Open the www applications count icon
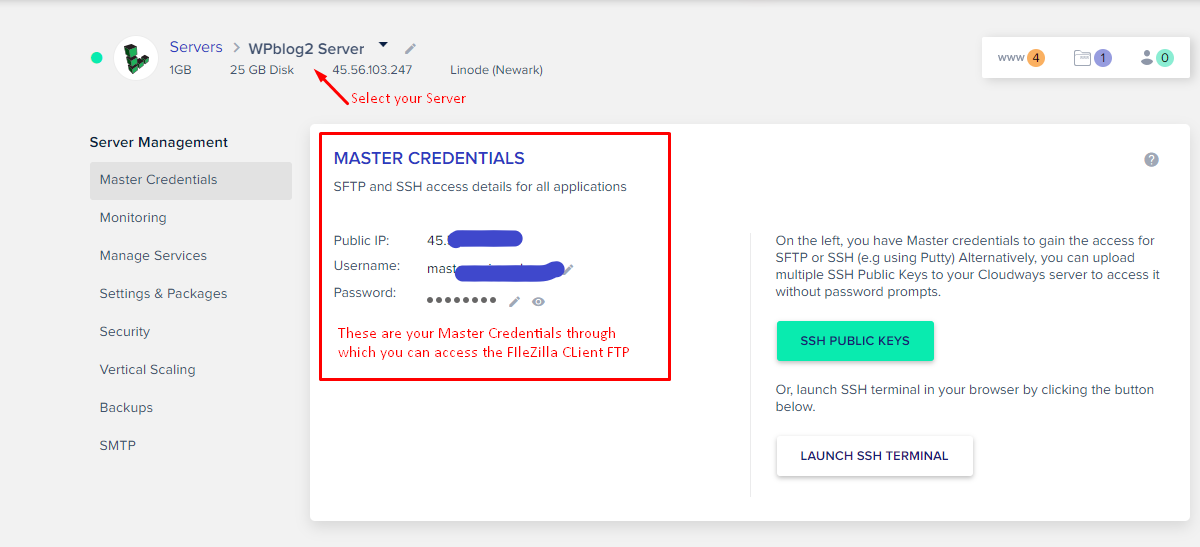The width and height of the screenshot is (1200, 547). (1021, 58)
